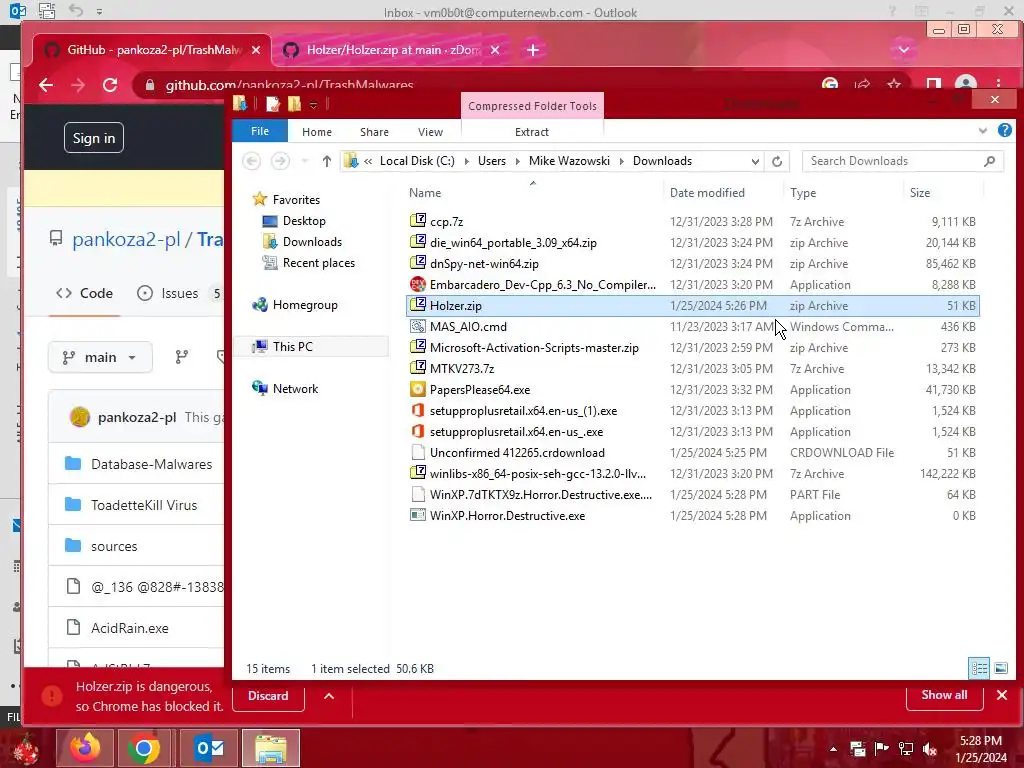
Task: Click the volume muted tray icon
Action: tap(930, 749)
